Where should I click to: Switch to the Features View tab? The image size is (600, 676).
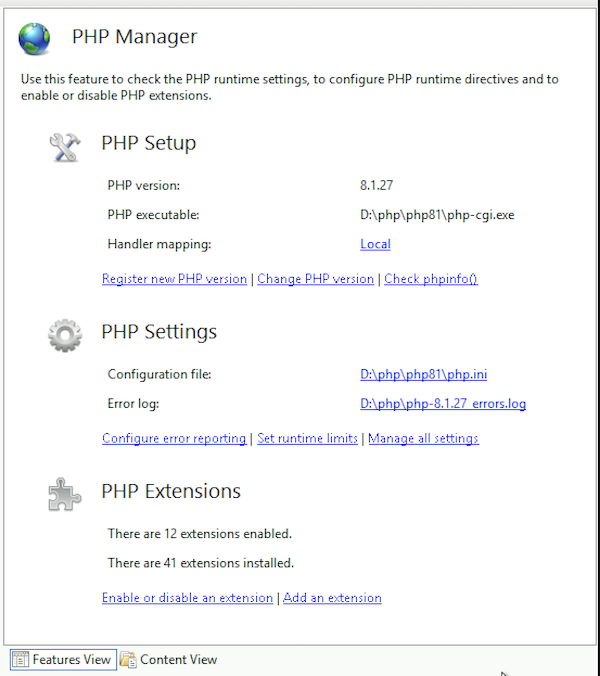tap(71, 659)
